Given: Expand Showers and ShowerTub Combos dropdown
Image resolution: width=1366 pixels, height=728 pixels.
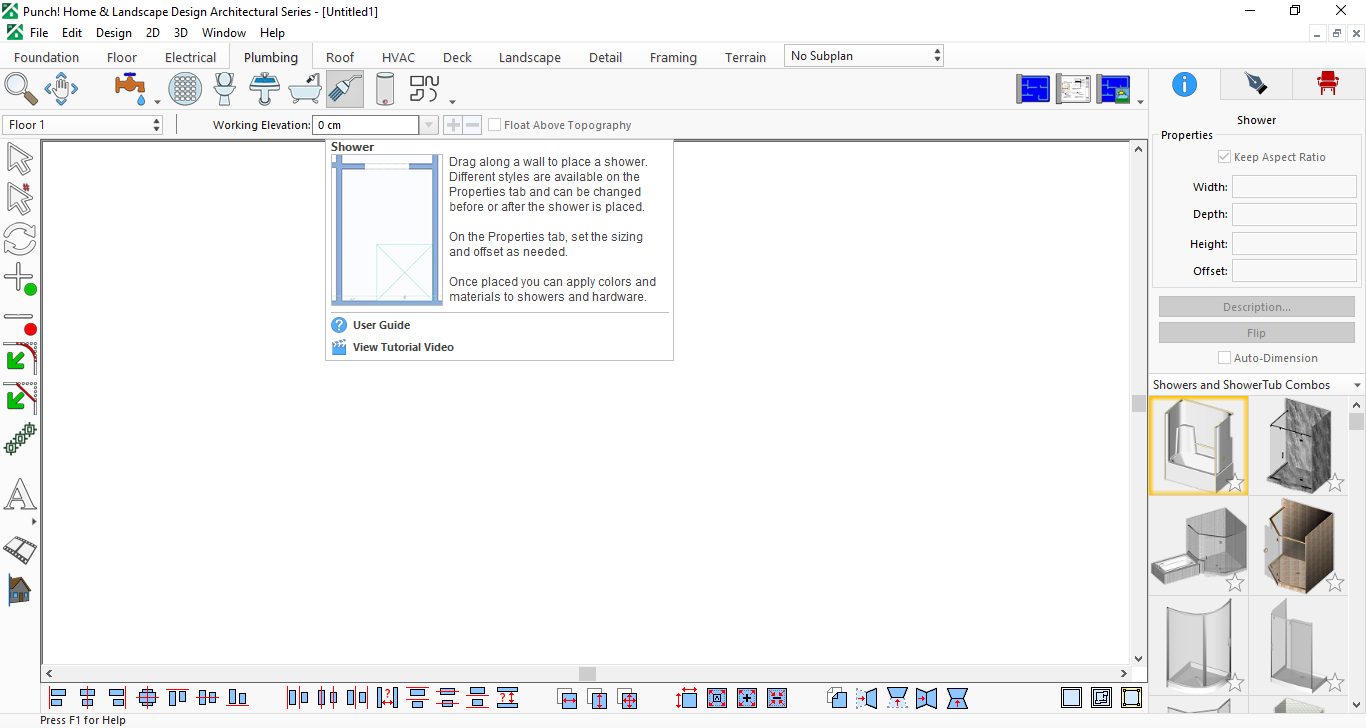Looking at the screenshot, I should click(1257, 385).
